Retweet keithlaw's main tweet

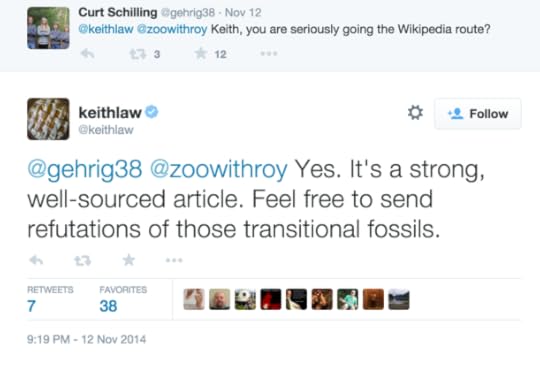(x=83, y=261)
